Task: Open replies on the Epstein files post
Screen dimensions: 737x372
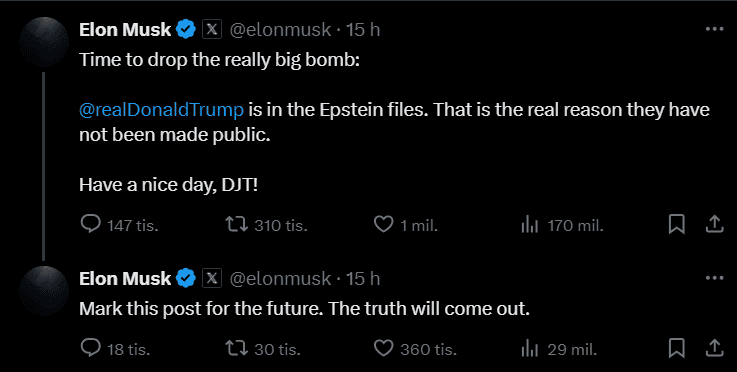Action: tap(120, 225)
